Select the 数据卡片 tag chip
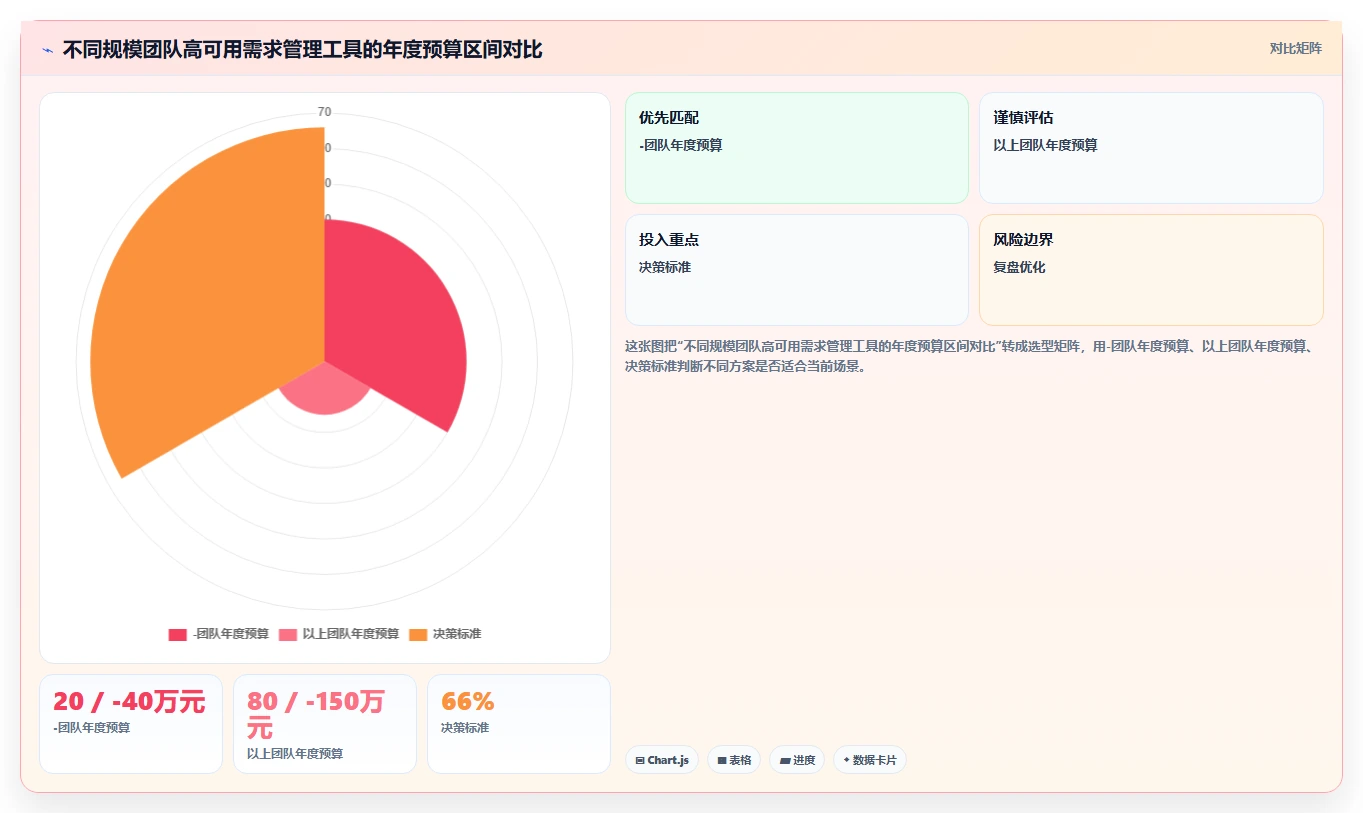The image size is (1363, 813). (870, 760)
